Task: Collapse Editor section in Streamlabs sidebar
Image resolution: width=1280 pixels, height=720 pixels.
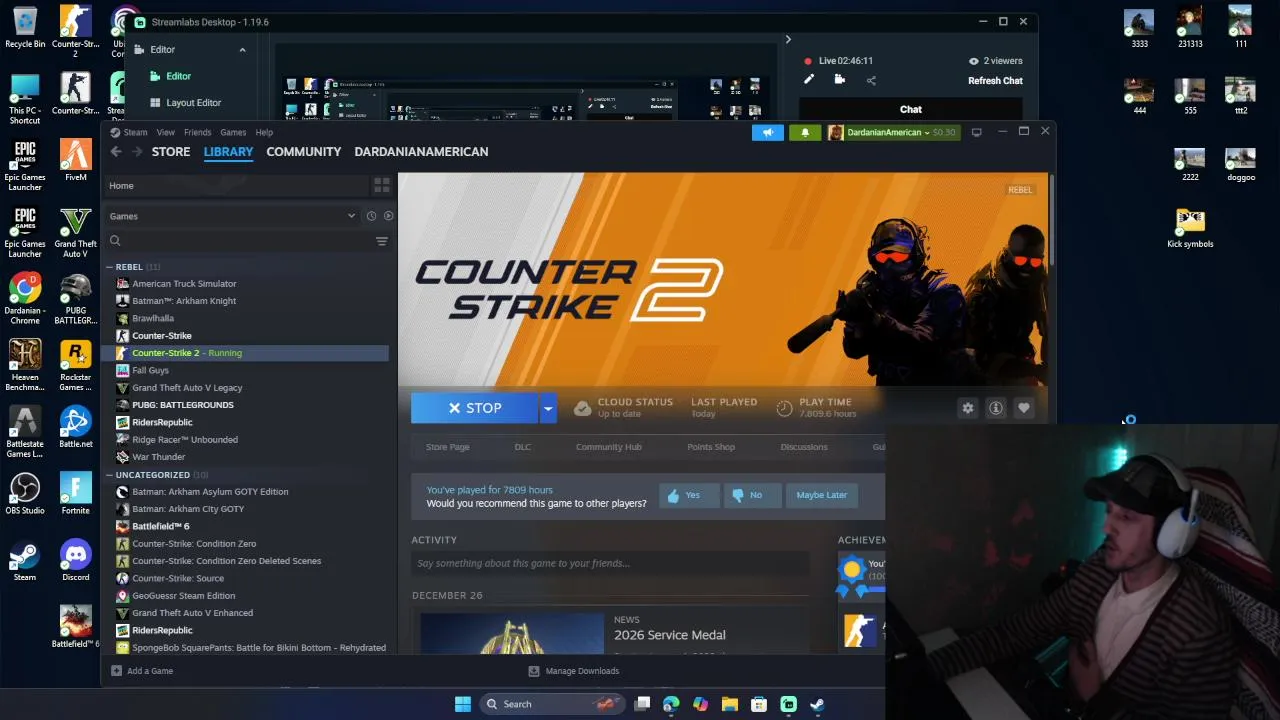Action: click(x=242, y=50)
